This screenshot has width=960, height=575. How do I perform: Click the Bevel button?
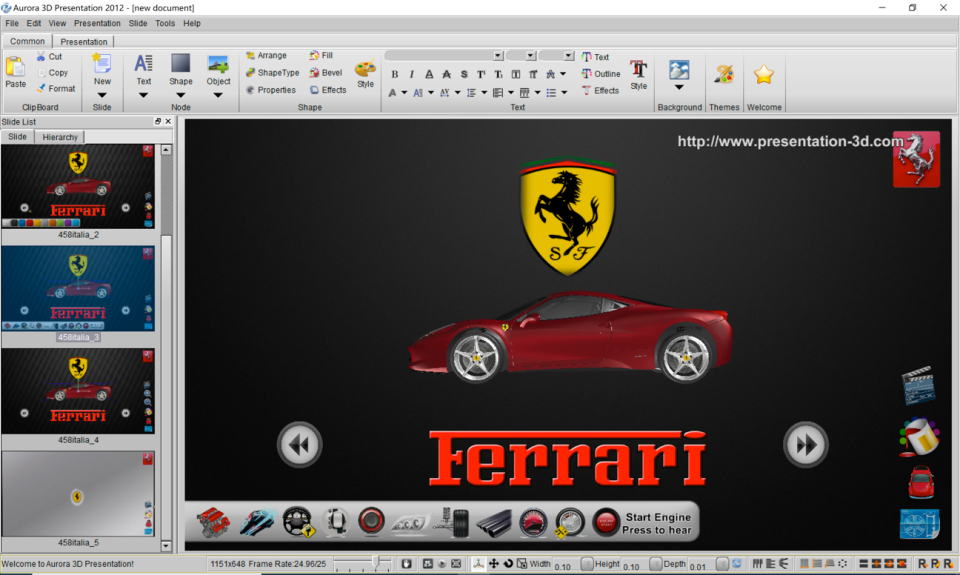(x=326, y=72)
